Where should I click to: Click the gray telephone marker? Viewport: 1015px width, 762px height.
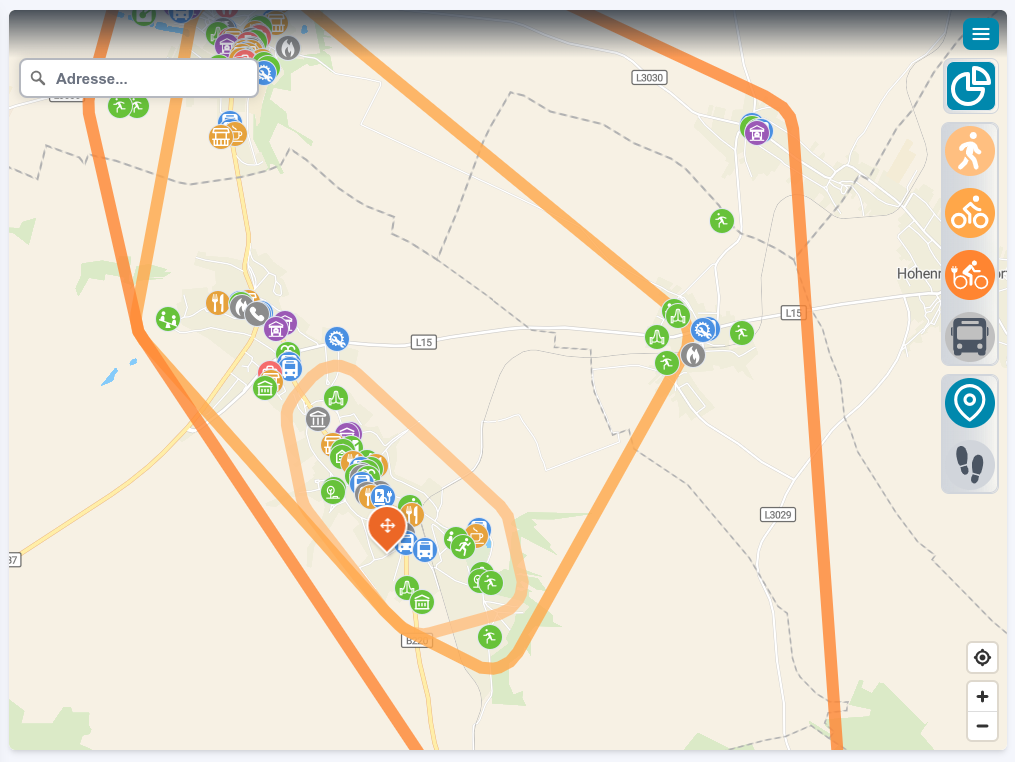pyautogui.click(x=257, y=313)
